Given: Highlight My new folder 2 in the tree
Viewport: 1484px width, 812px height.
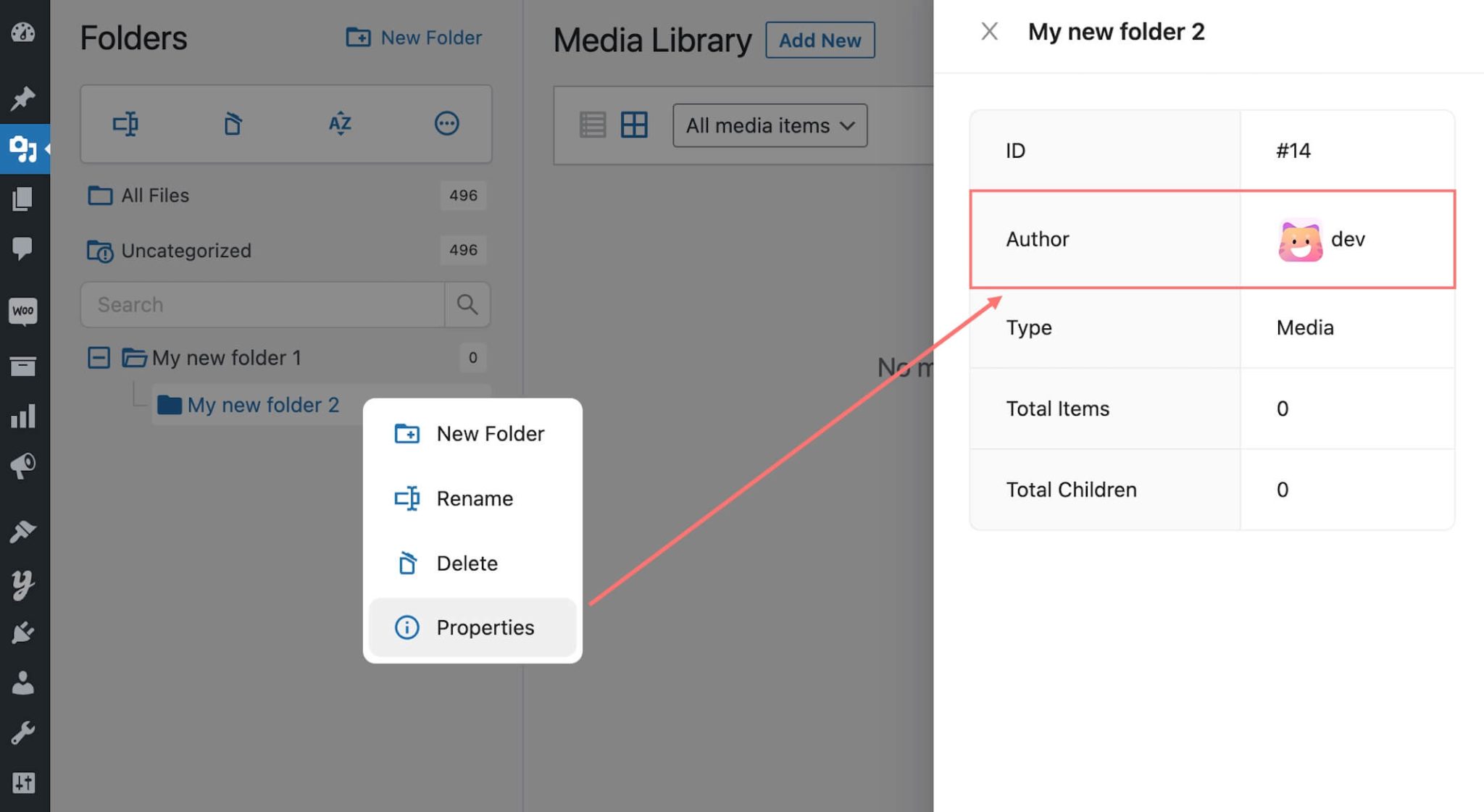Looking at the screenshot, I should (264, 404).
